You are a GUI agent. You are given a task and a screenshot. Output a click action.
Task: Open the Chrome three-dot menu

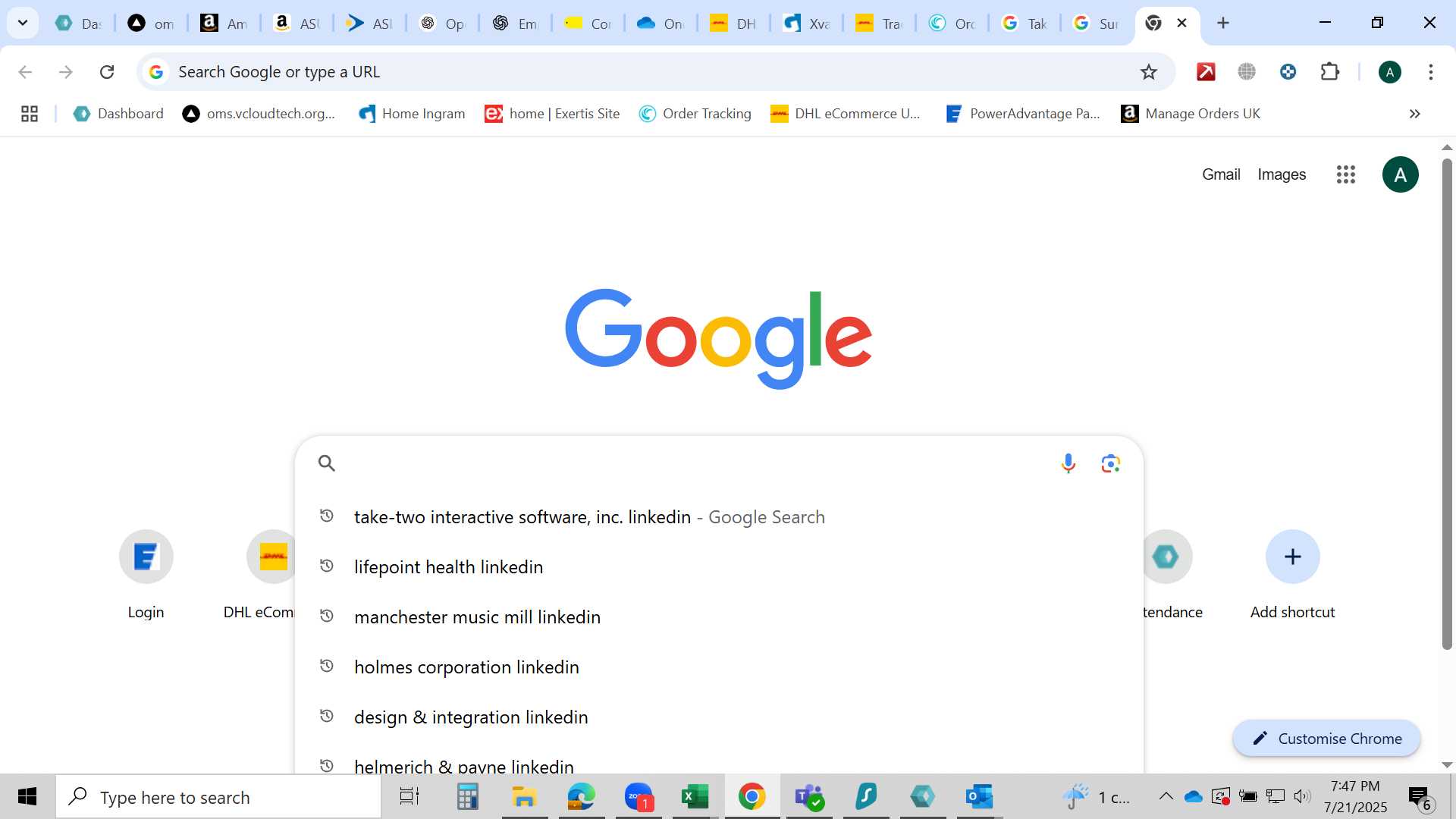(x=1430, y=72)
